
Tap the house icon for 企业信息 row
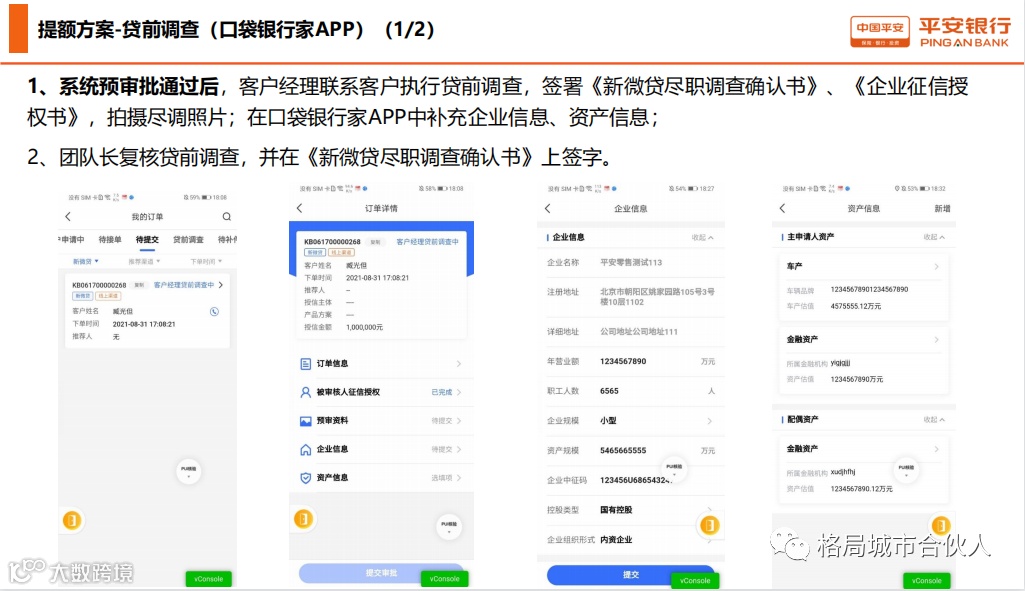point(305,450)
